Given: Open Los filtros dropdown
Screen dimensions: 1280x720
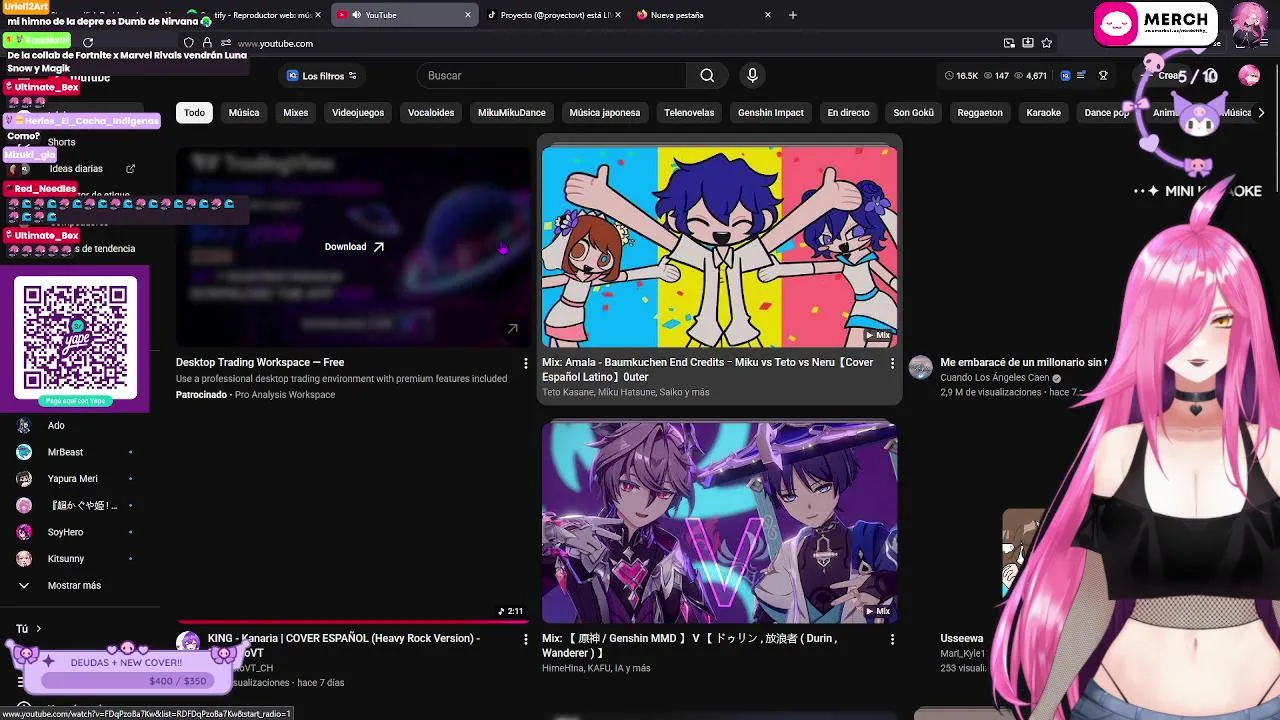Looking at the screenshot, I should [322, 76].
